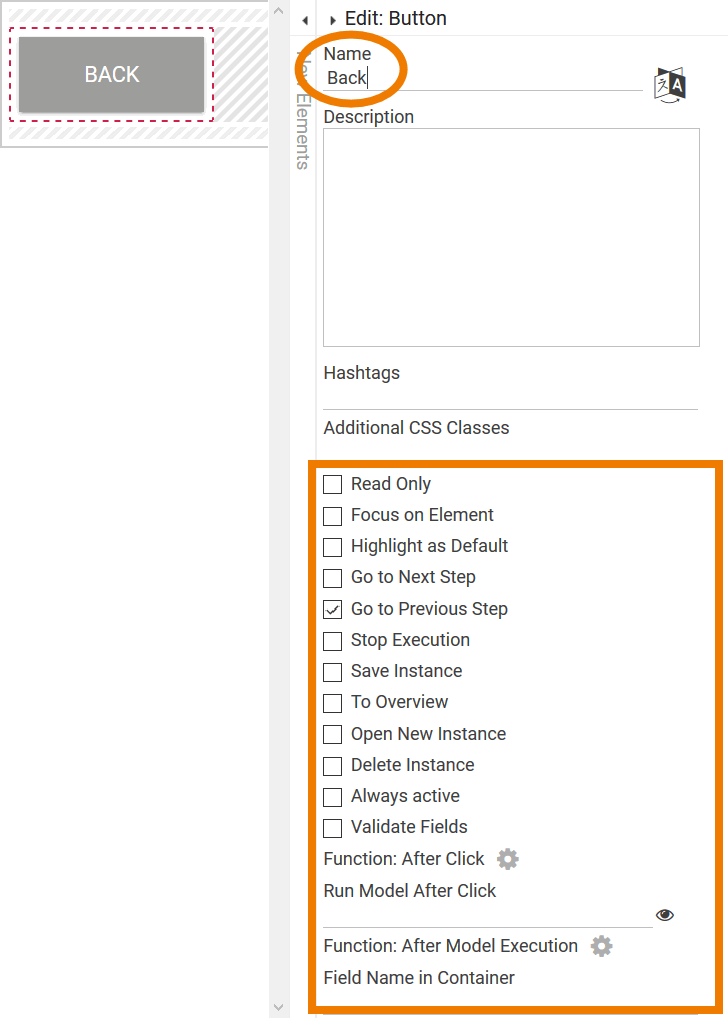Viewport: 728px width, 1018px height.
Task: Click the scrollbar up arrow
Action: 279,12
